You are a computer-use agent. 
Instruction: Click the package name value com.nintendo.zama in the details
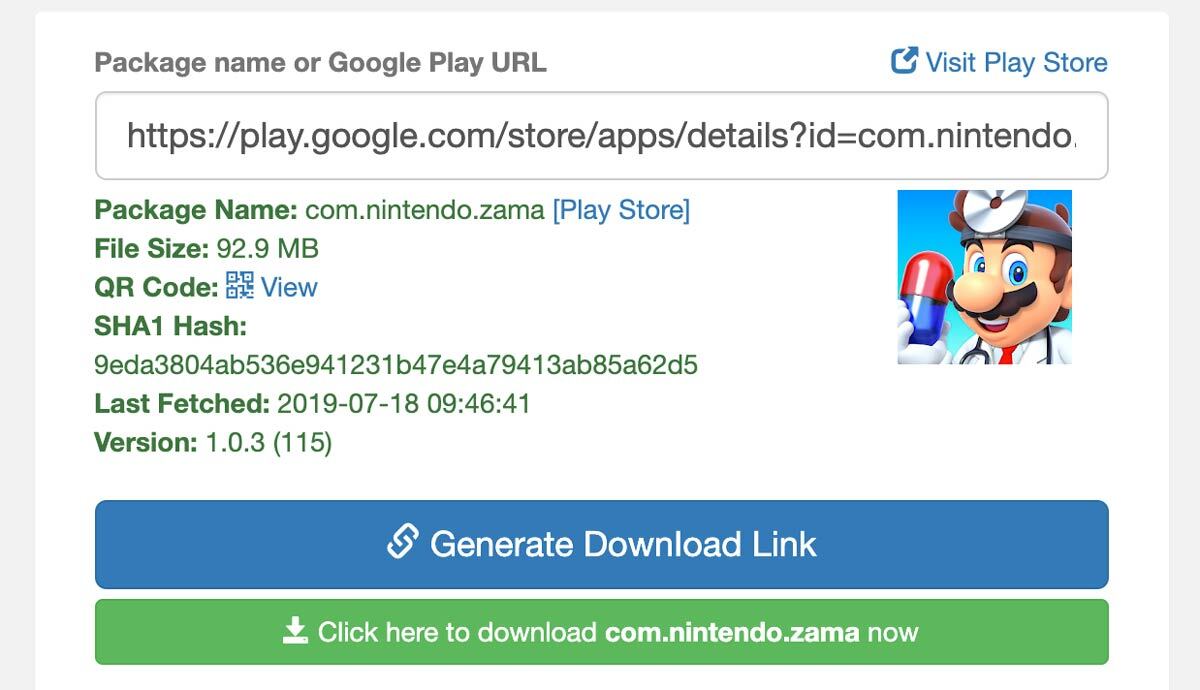click(425, 210)
